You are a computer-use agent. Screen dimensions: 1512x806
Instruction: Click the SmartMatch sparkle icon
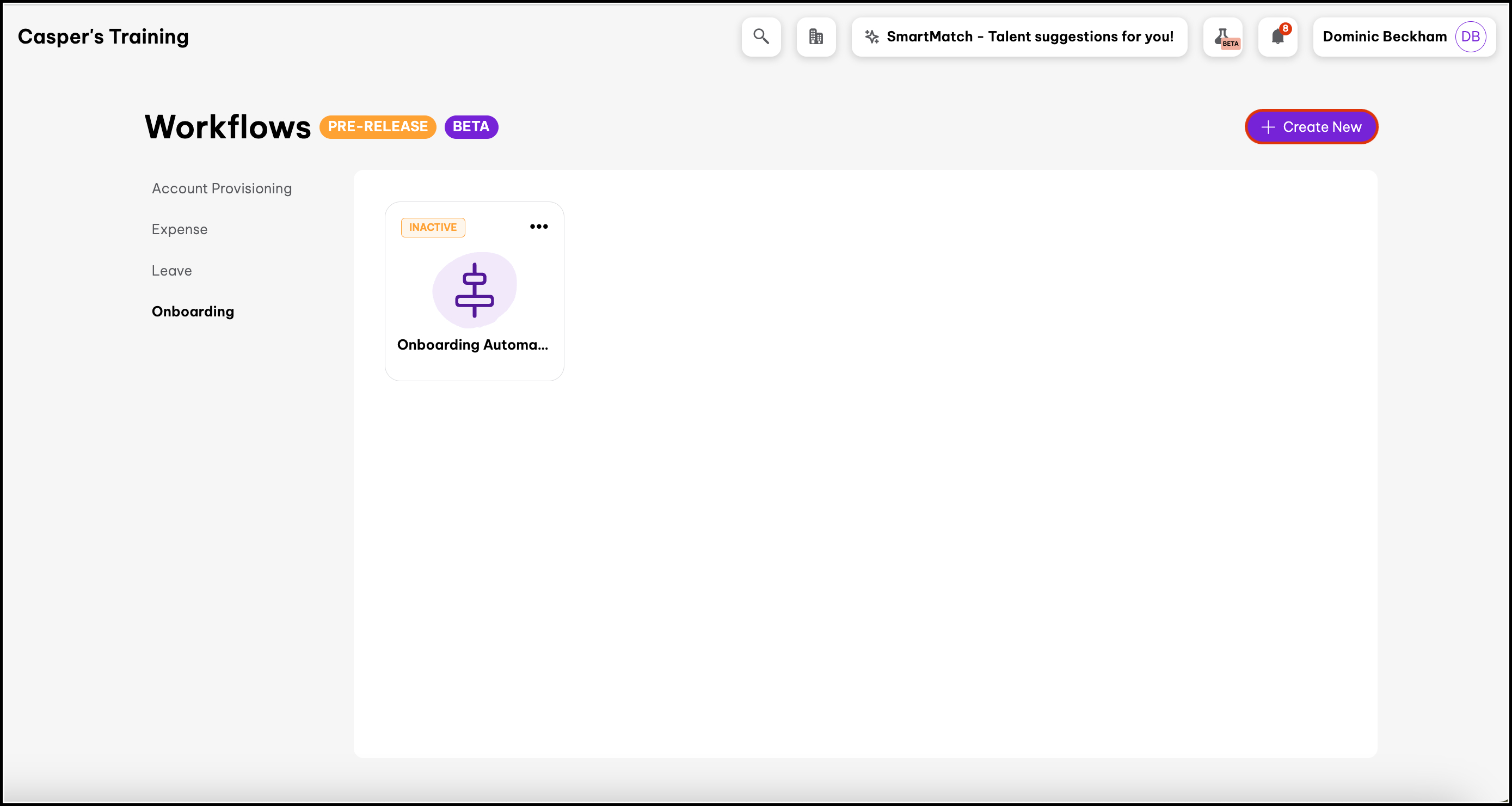(871, 36)
